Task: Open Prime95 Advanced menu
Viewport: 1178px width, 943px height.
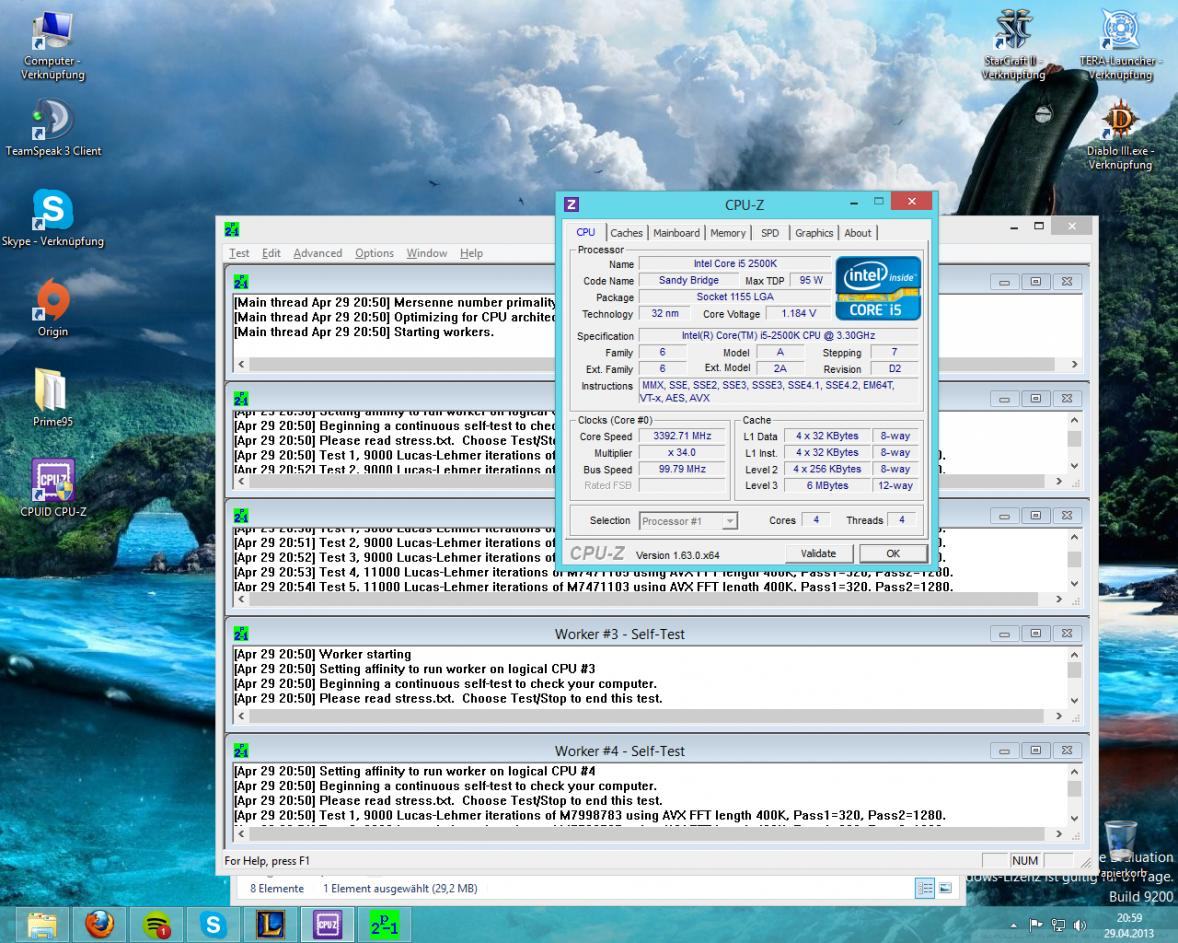Action: click(318, 253)
